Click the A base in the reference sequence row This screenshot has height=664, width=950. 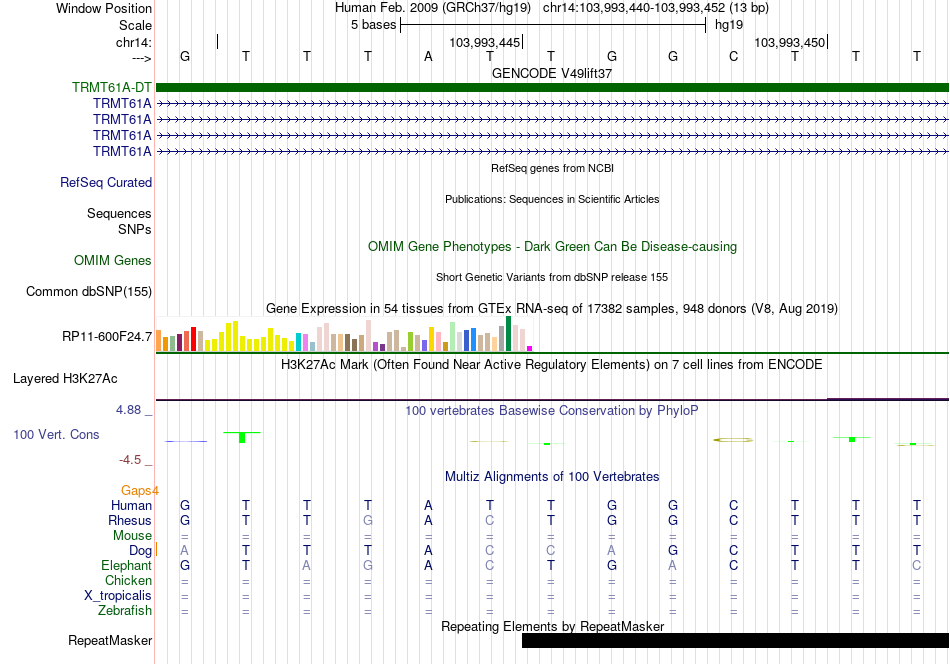(428, 56)
